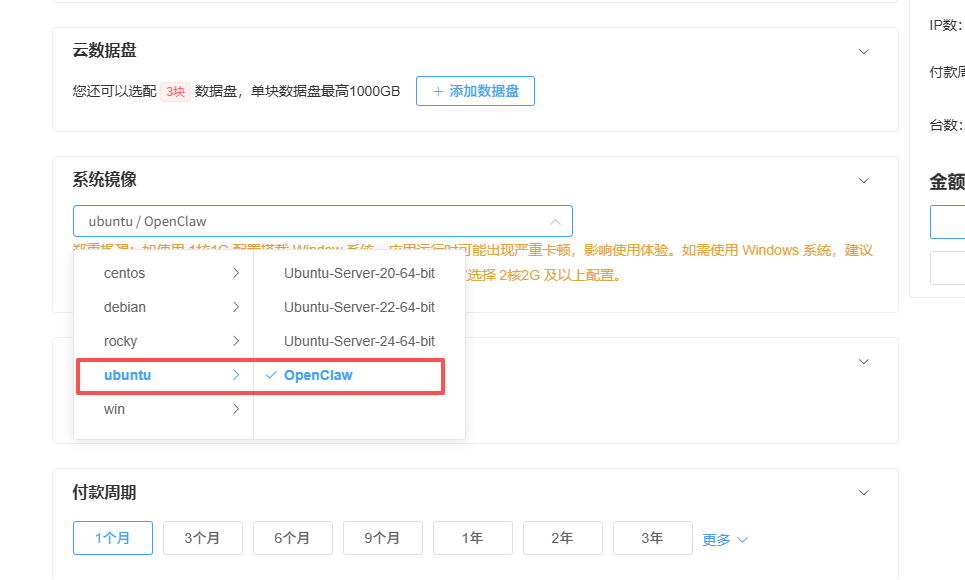Select centos in the image list
Viewport: 965px width, 580px height.
pos(124,273)
